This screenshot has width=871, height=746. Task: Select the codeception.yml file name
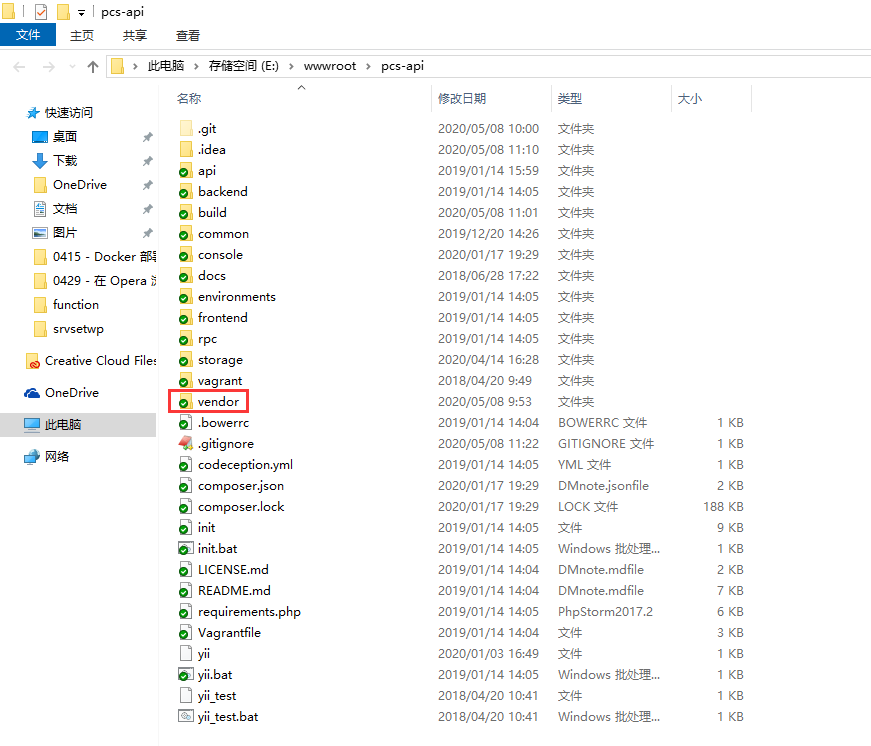(x=246, y=465)
